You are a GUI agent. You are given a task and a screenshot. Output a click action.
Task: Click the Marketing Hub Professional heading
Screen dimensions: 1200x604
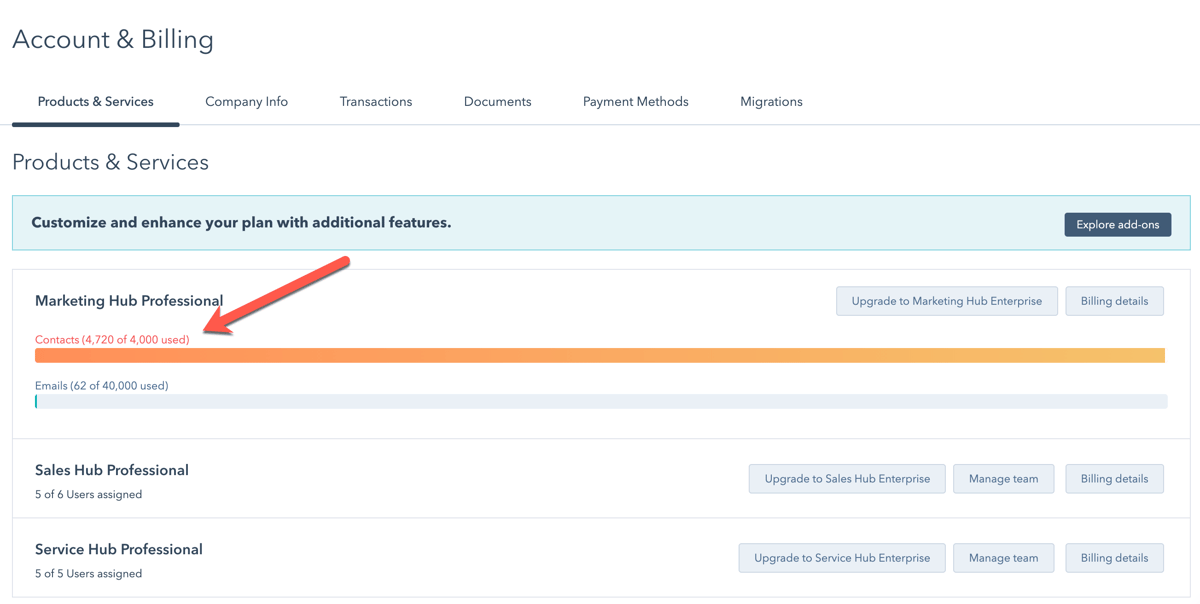click(129, 300)
